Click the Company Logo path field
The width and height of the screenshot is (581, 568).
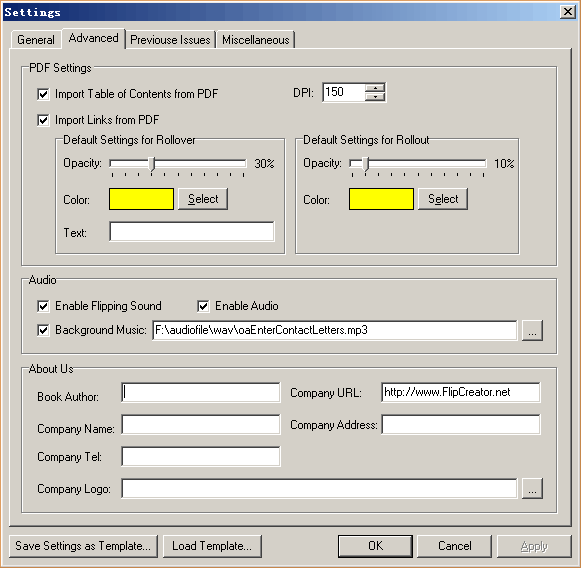319,489
